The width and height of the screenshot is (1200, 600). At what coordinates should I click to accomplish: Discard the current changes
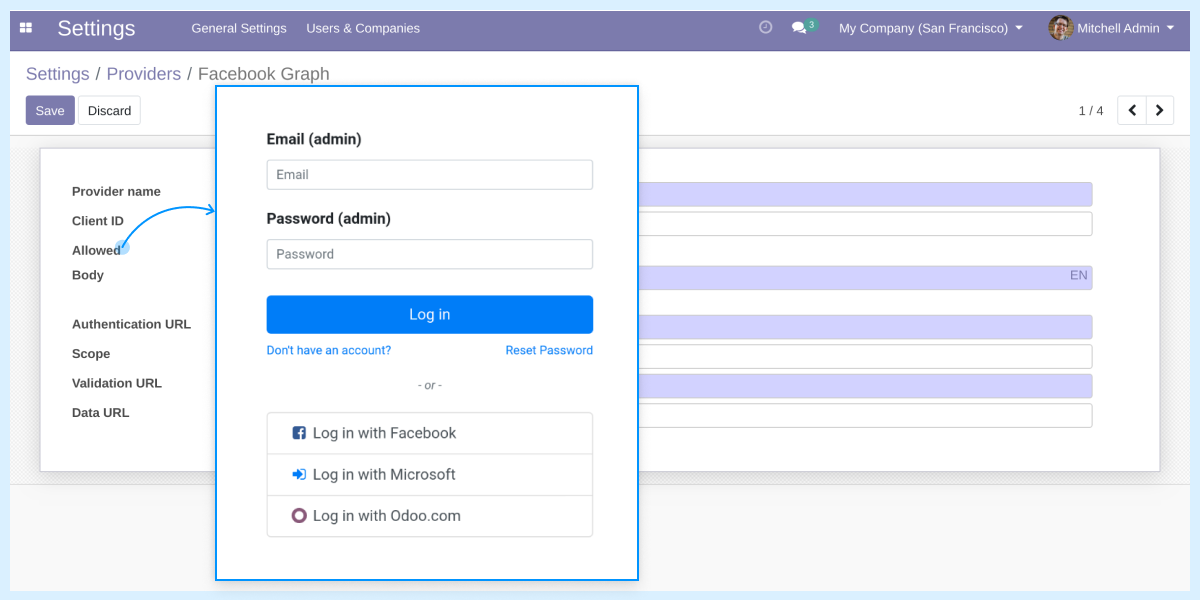(109, 110)
